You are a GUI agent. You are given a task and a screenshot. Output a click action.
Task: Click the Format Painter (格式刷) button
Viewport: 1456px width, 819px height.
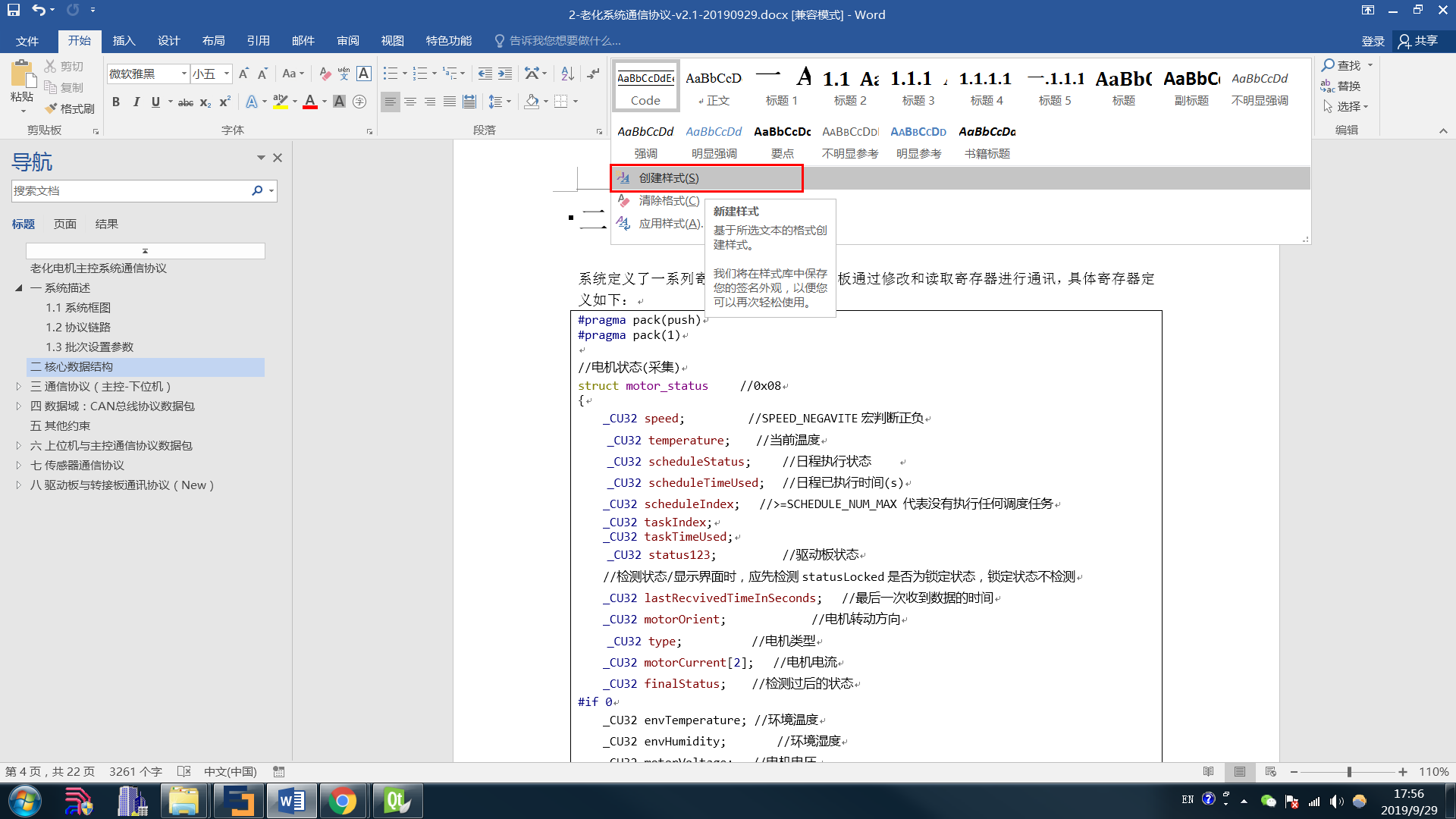point(70,108)
